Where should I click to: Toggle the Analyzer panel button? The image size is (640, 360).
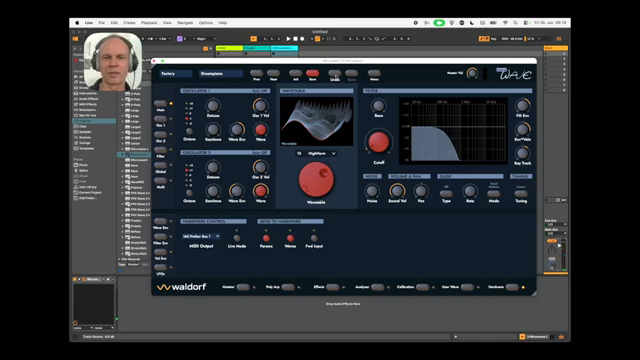pyautogui.click(x=377, y=287)
